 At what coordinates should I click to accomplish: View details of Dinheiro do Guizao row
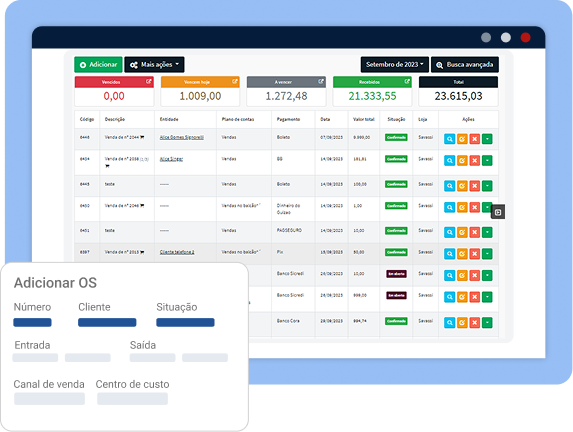pos(449,207)
